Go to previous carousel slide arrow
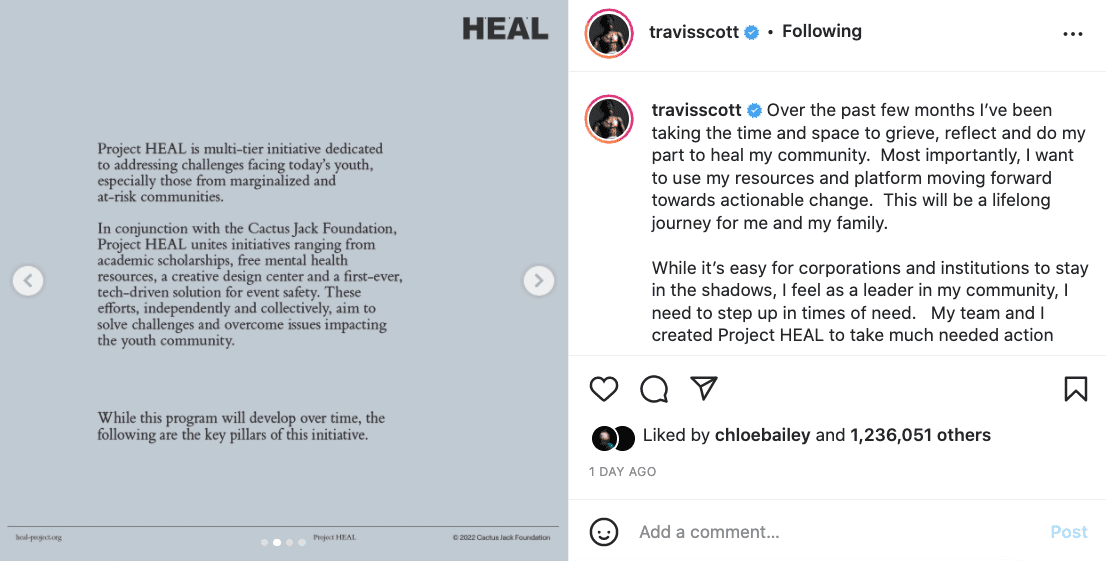Viewport: 1106px width, 561px height. click(x=28, y=280)
